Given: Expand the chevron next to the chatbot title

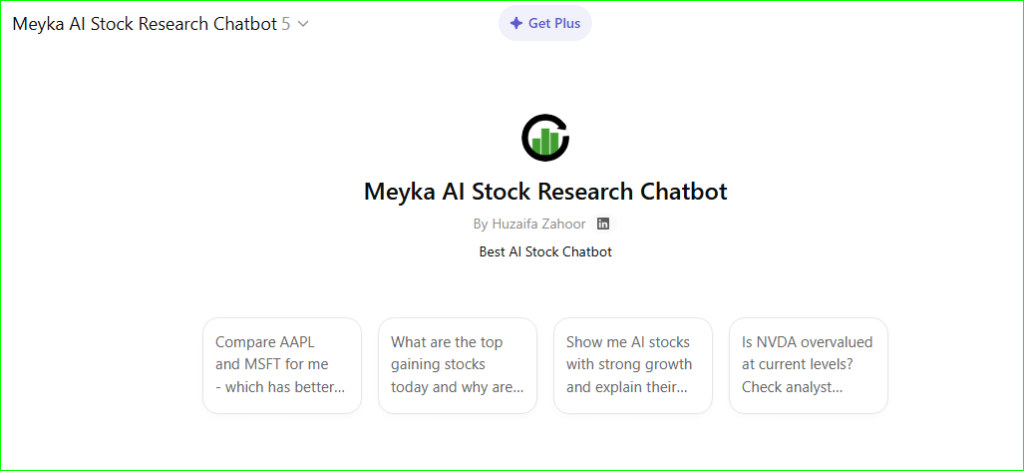Looking at the screenshot, I should point(303,24).
